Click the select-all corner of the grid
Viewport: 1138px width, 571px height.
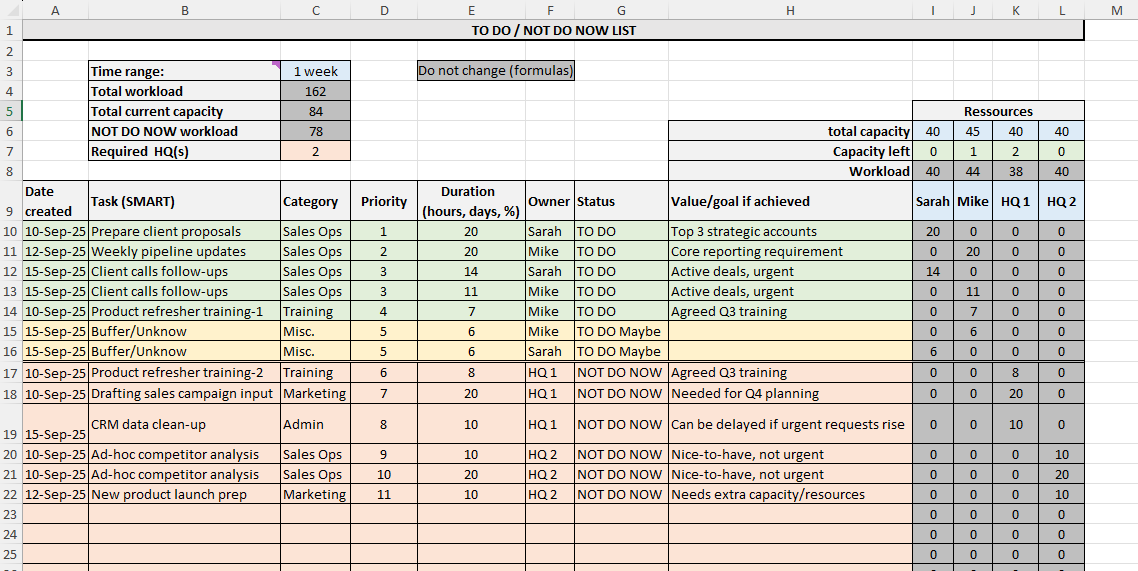[x=10, y=10]
